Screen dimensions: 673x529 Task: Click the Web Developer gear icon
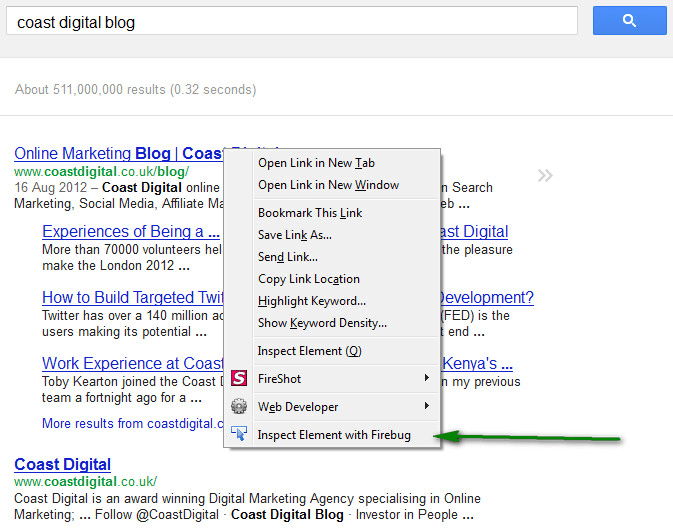pyautogui.click(x=239, y=407)
